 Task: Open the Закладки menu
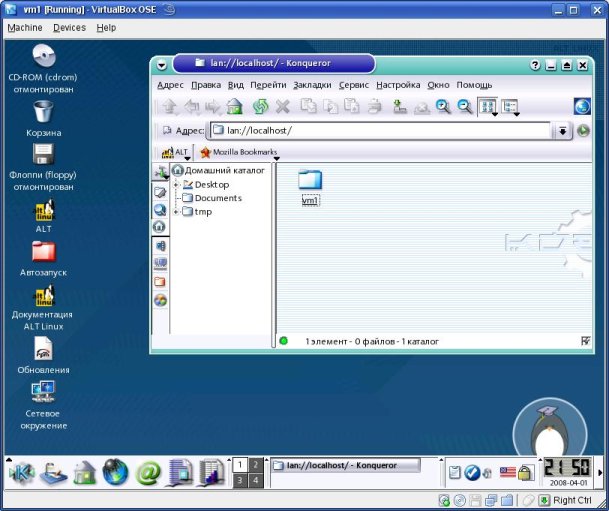tap(312, 85)
